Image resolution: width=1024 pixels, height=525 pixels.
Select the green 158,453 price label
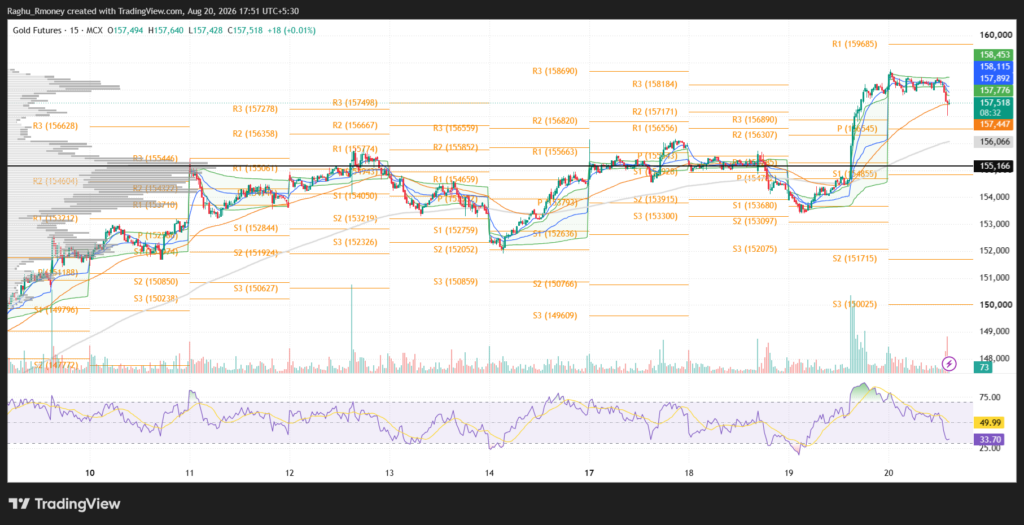(993, 55)
